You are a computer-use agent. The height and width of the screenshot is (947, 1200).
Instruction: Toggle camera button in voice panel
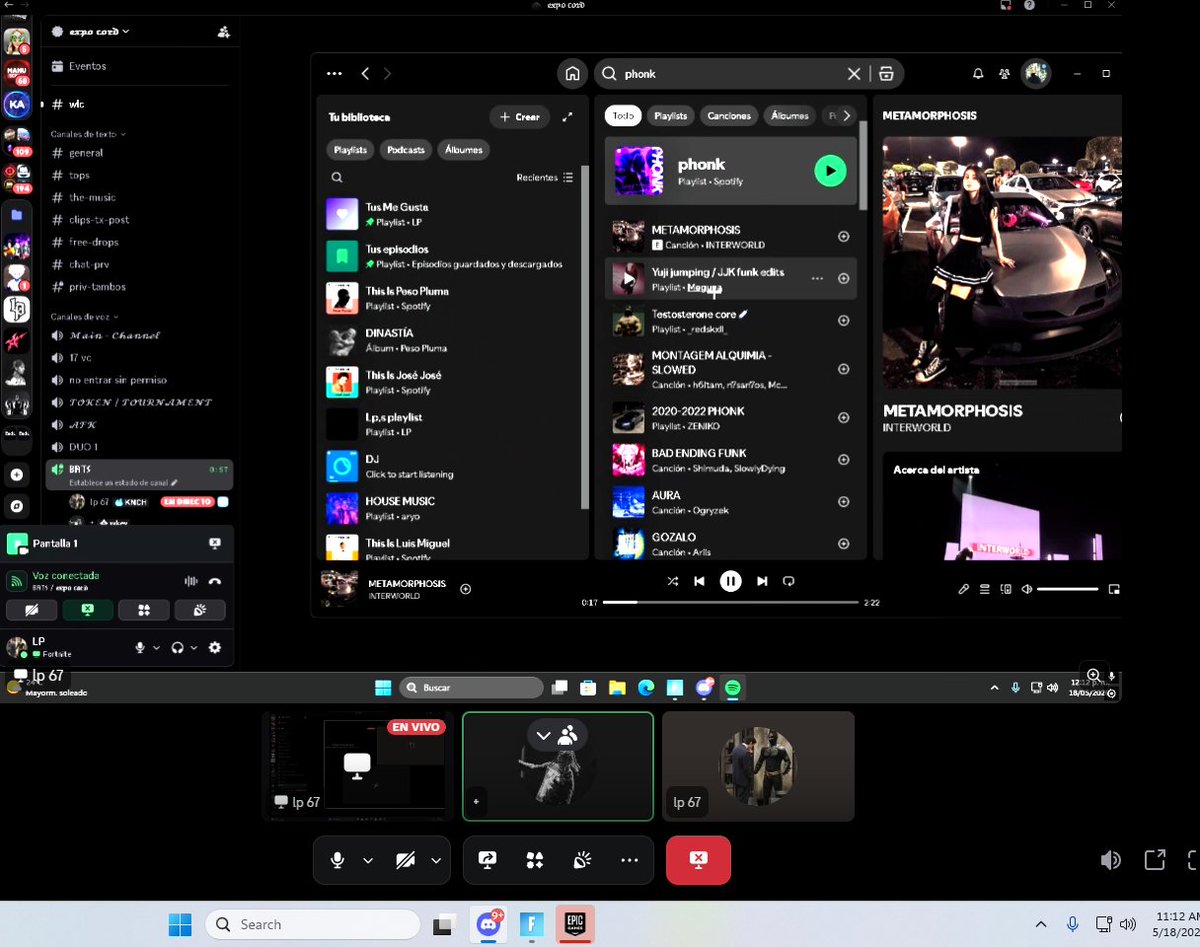[31, 610]
